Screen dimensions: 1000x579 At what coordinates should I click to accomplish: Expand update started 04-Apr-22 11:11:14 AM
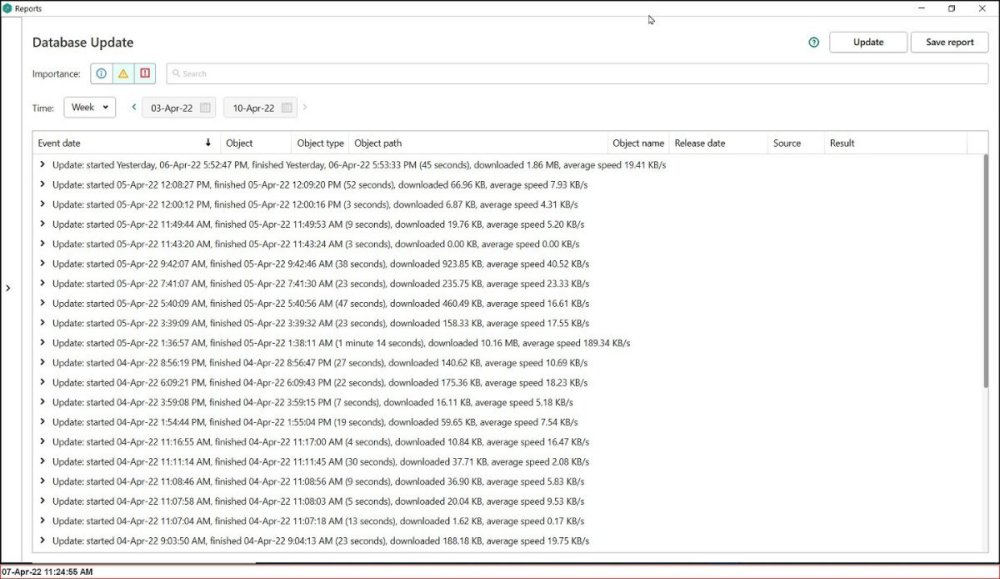pyautogui.click(x=42, y=461)
